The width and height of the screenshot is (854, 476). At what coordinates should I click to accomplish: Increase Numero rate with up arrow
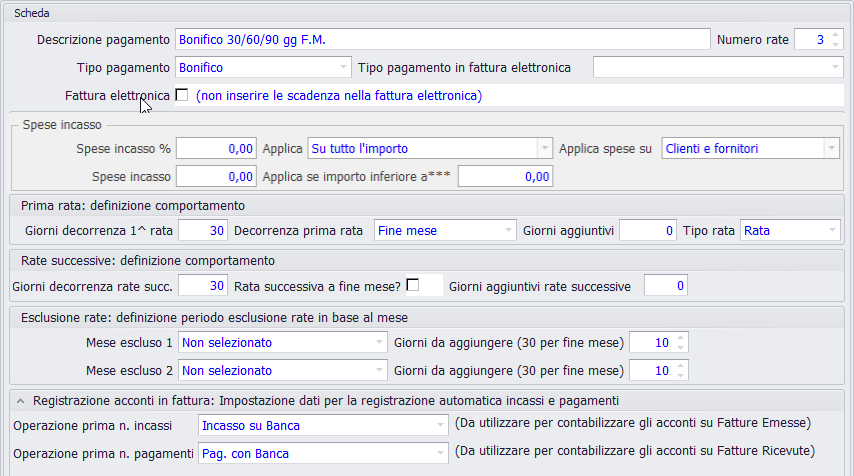(x=835, y=35)
